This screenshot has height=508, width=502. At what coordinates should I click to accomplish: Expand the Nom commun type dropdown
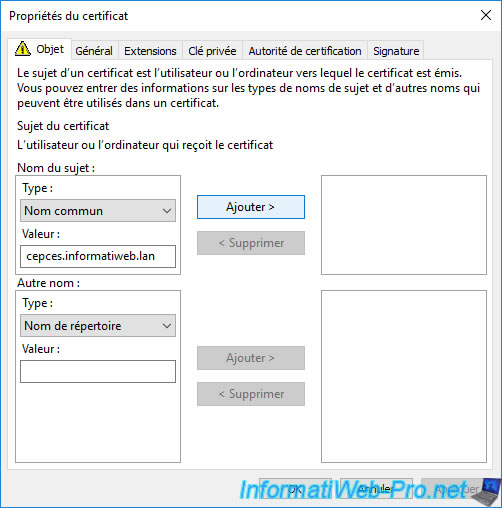click(98, 211)
